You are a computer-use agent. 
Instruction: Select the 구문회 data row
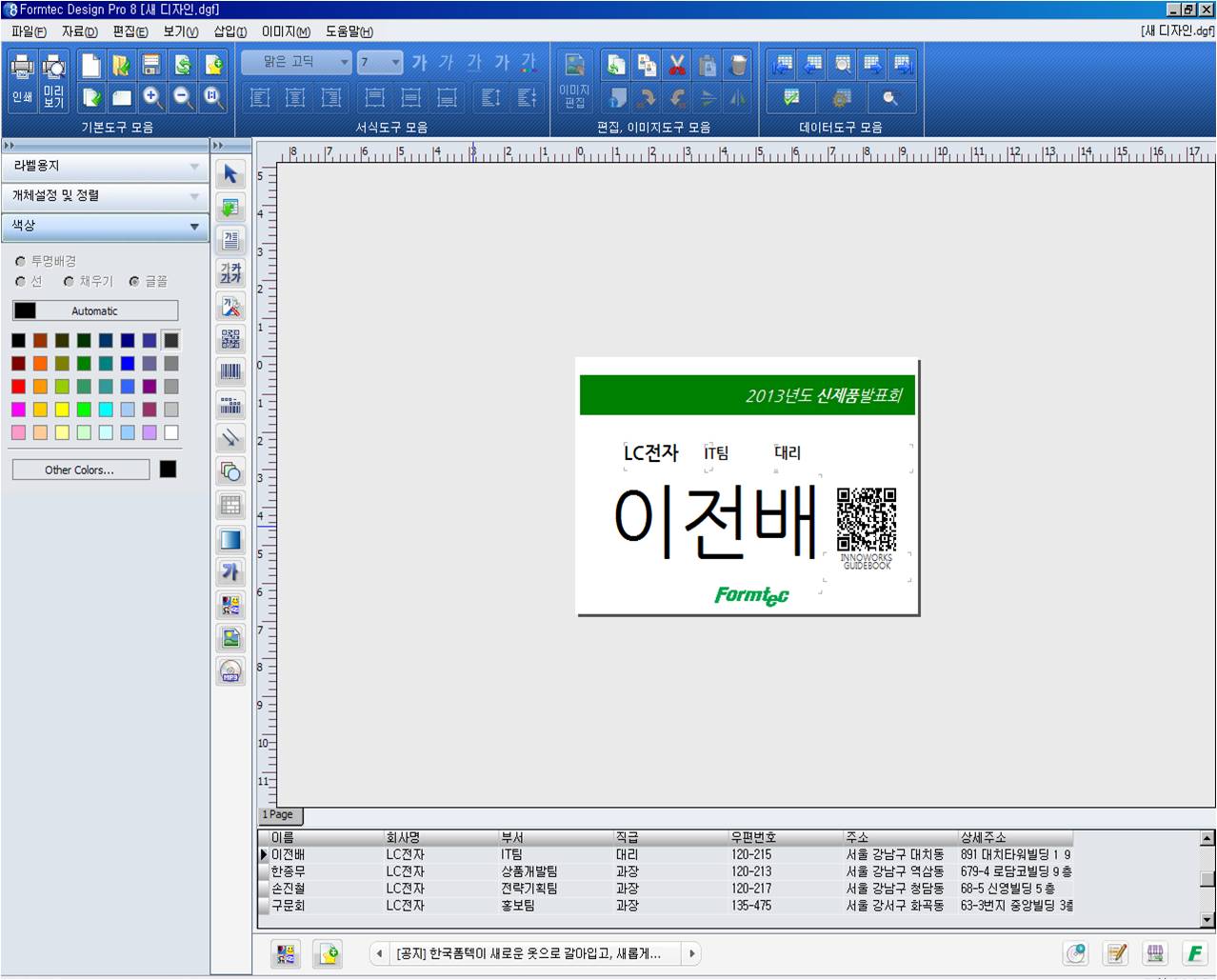665,906
